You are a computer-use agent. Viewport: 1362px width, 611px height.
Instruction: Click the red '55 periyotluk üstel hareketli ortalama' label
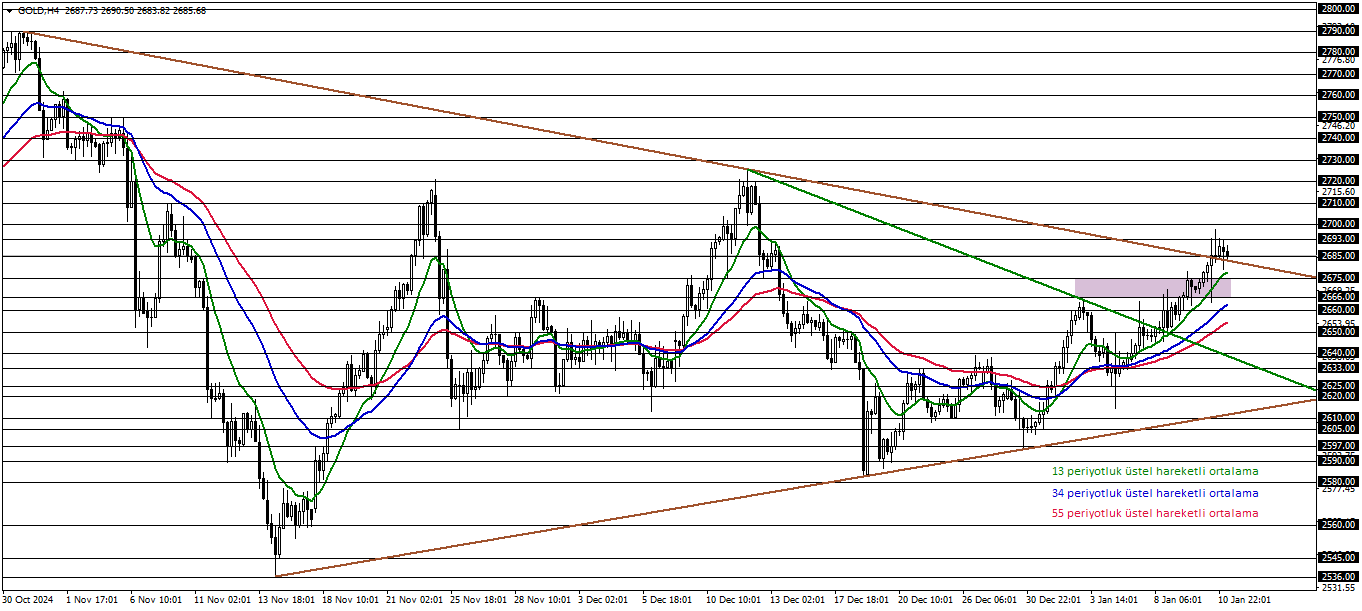click(1155, 513)
